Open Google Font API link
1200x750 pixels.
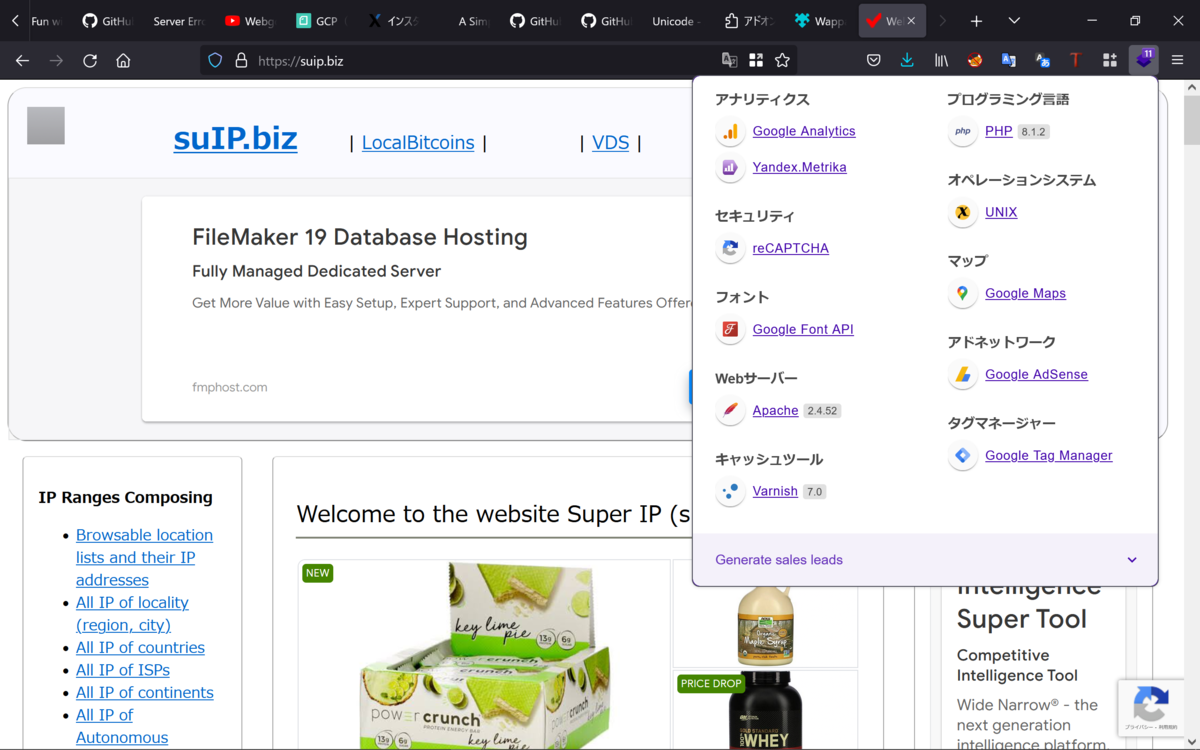pos(803,329)
